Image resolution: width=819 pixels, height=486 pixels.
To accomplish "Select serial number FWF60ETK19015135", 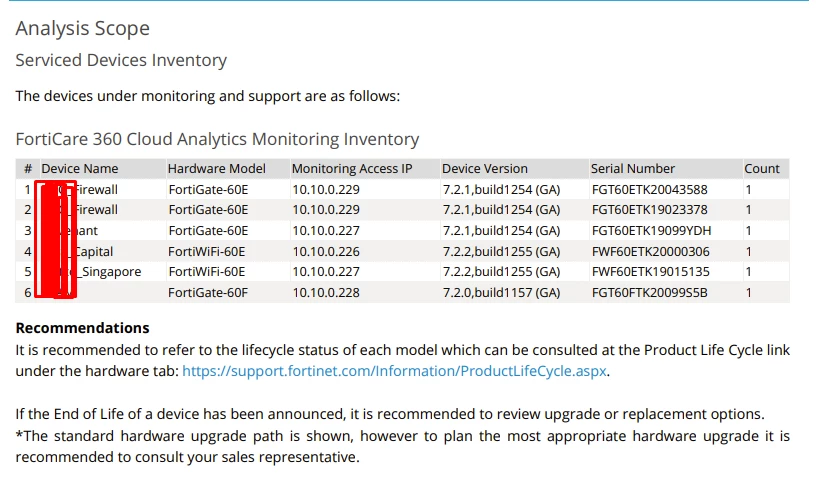I will point(650,272).
